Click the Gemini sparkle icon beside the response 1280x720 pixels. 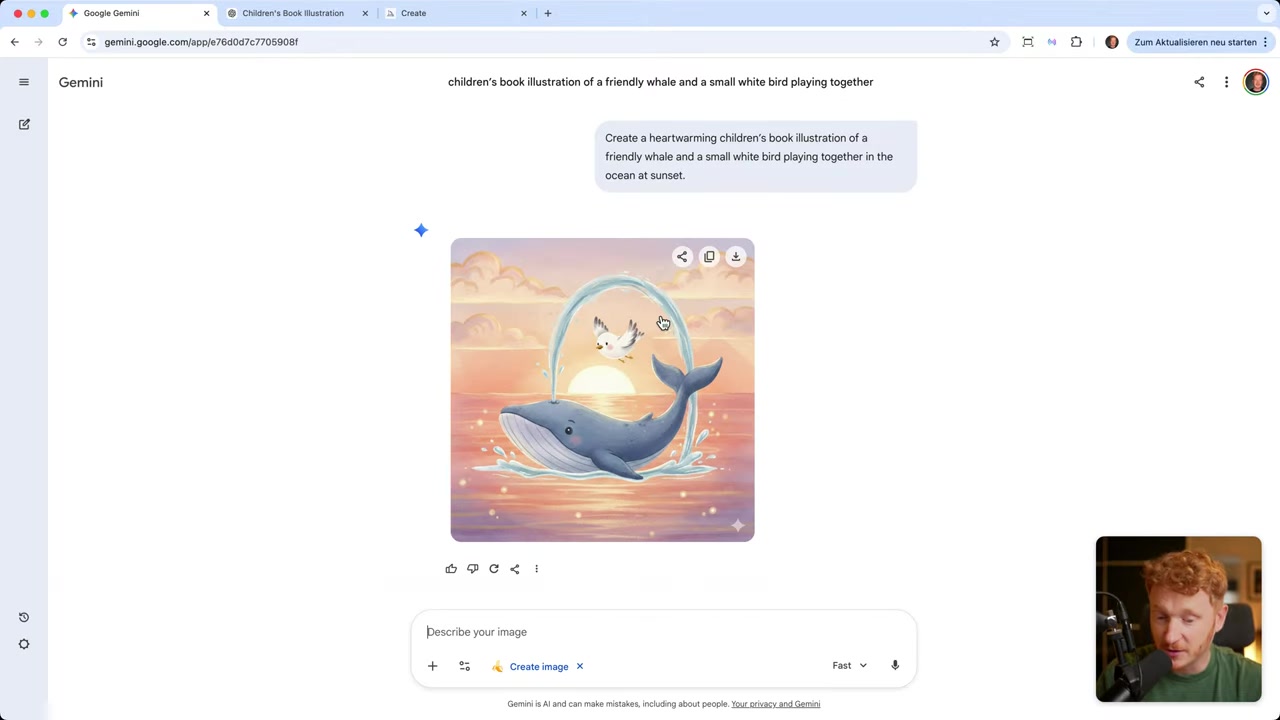(x=421, y=230)
